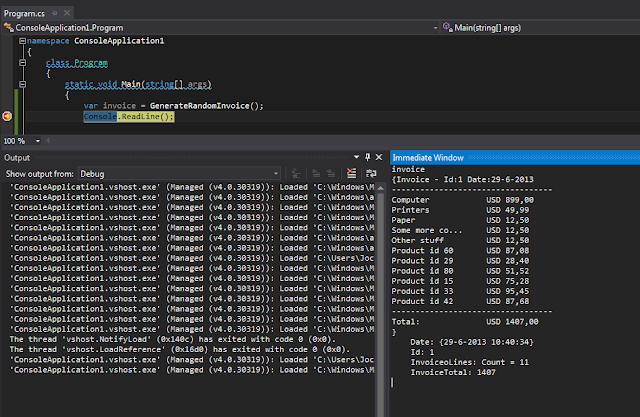This screenshot has width=640, height=417.
Task: Click the breakpoint marker beside Console.ReadLine
Action: point(7,116)
